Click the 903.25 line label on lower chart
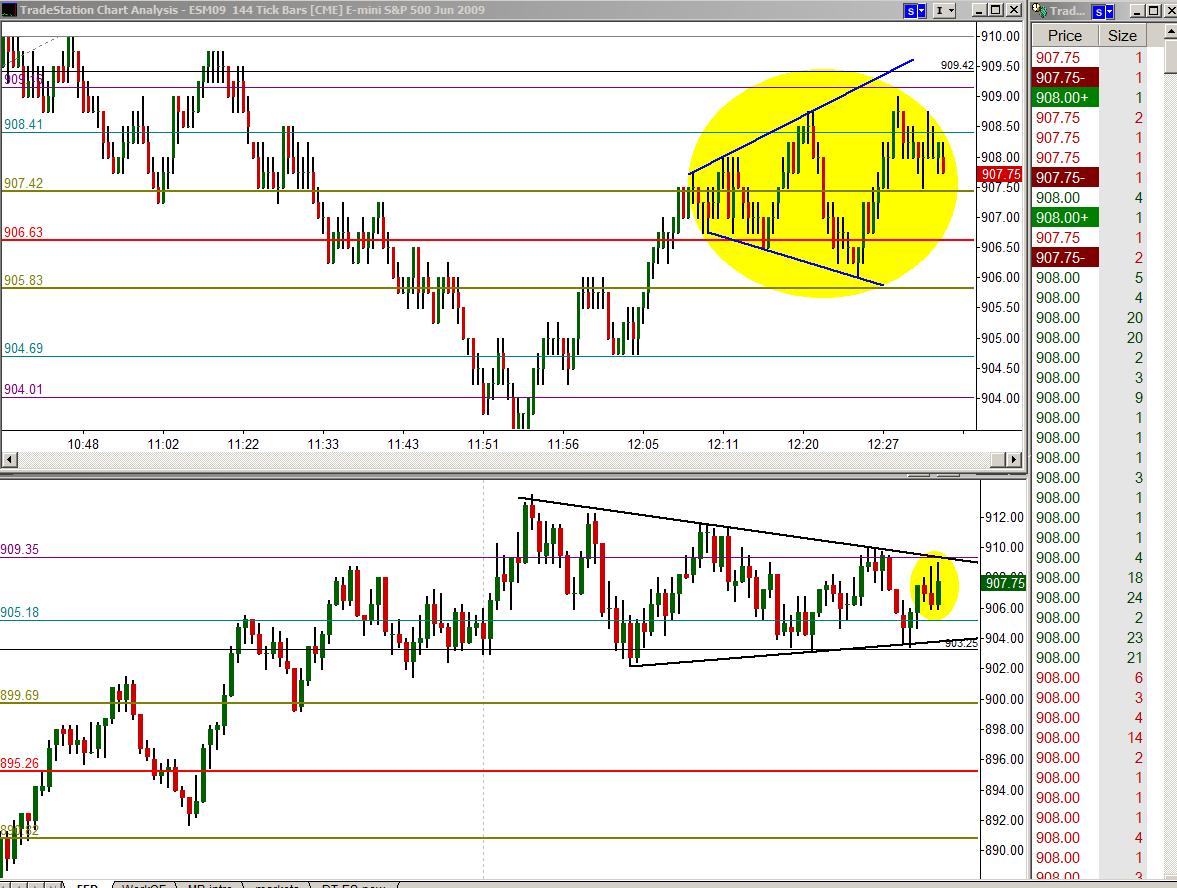The image size is (1177, 888). (x=962, y=643)
